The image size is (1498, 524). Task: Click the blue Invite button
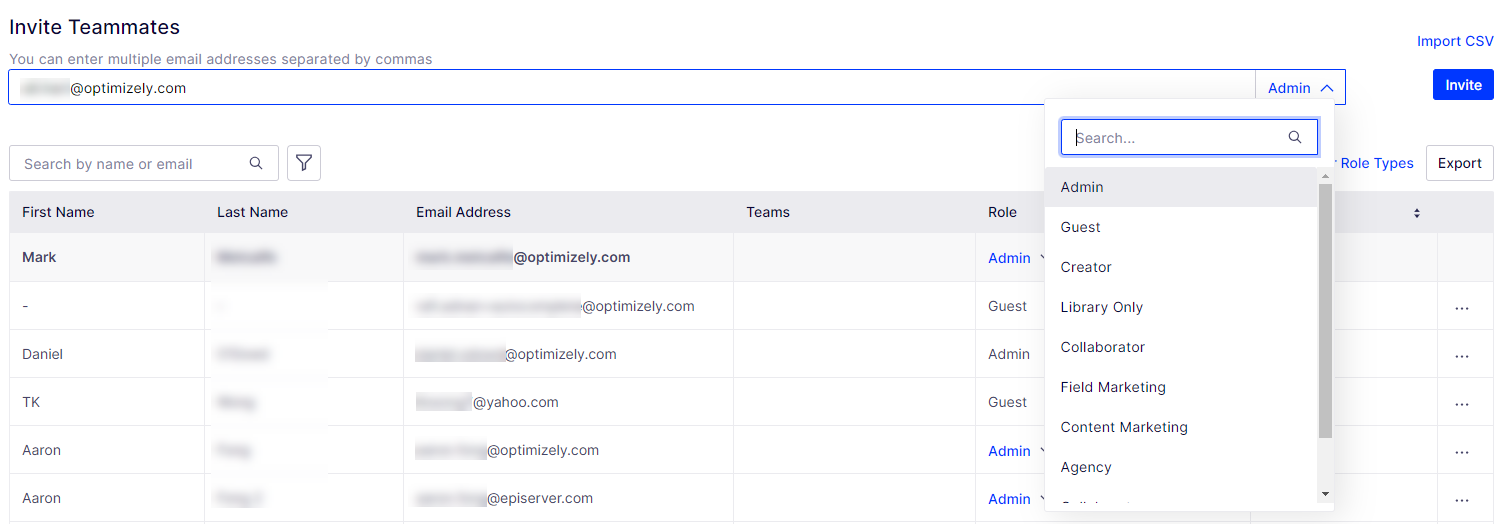coord(1463,85)
